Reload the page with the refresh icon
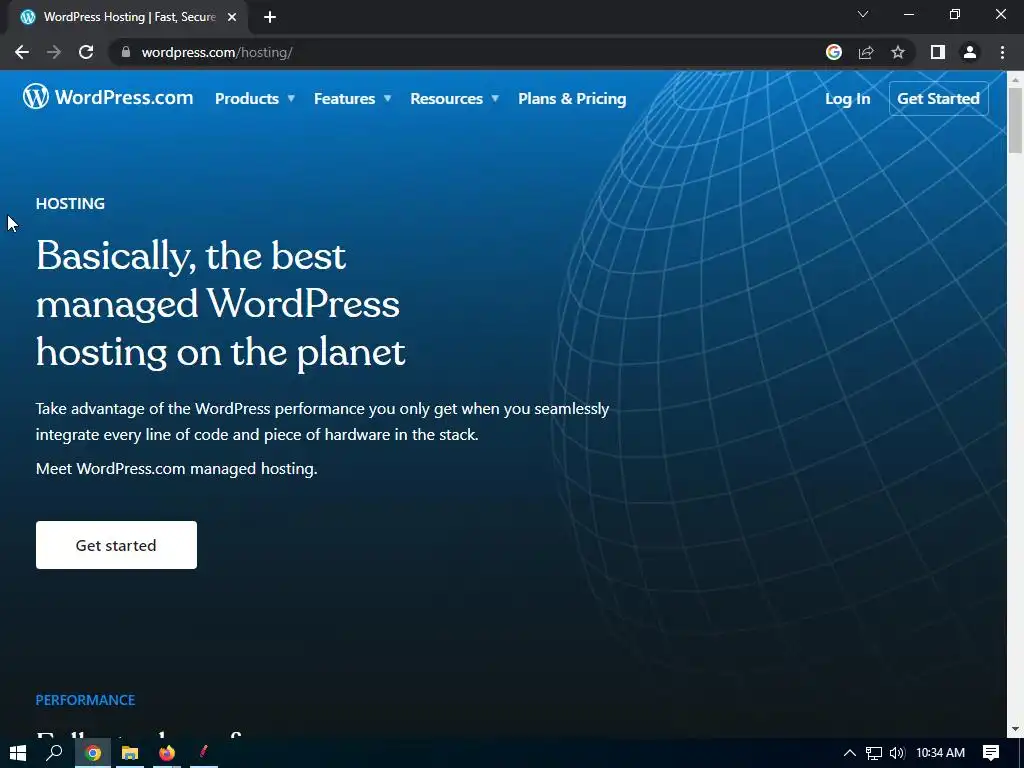The image size is (1024, 768). pyautogui.click(x=86, y=52)
